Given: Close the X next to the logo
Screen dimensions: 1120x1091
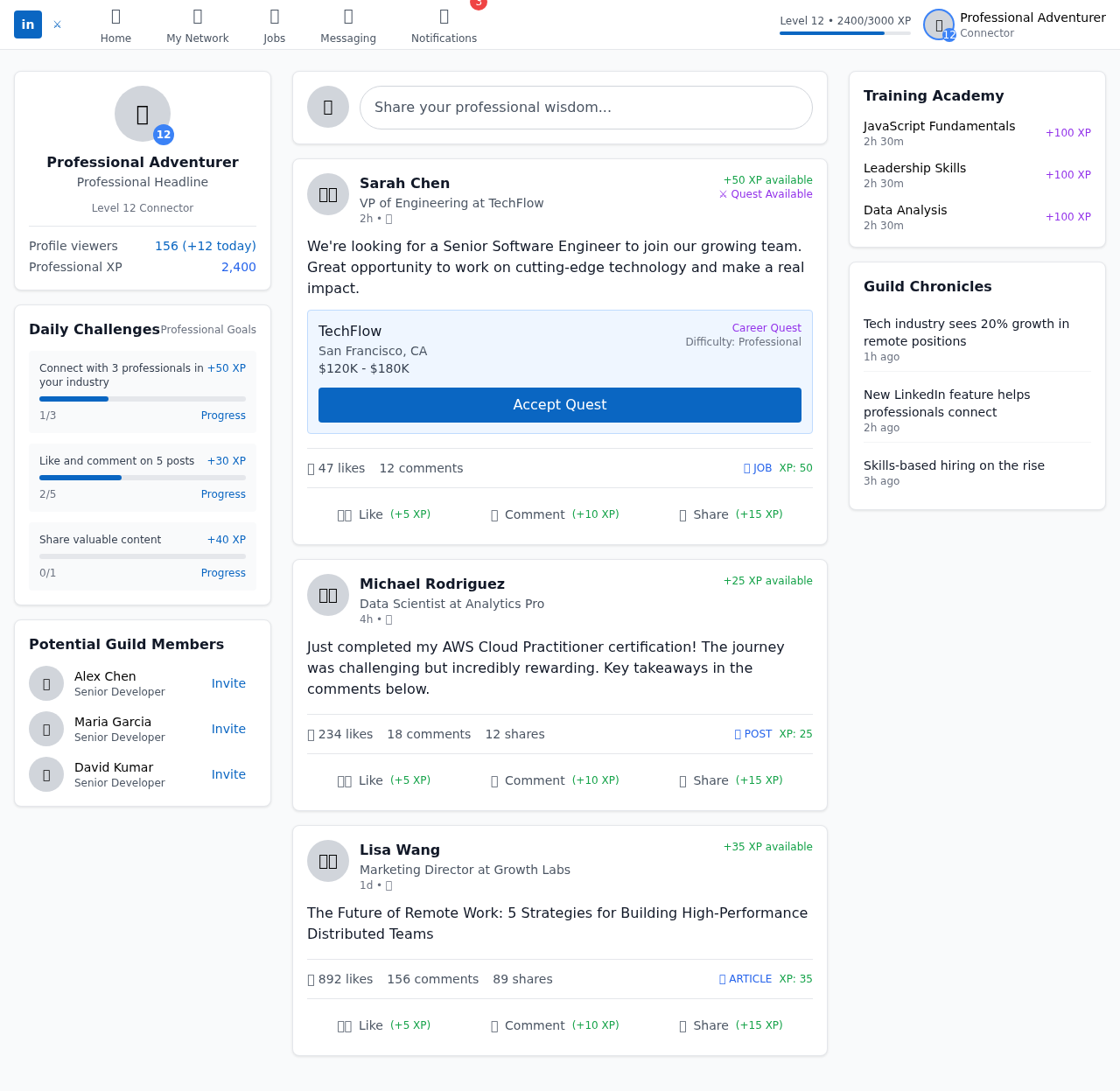Looking at the screenshot, I should [56, 24].
